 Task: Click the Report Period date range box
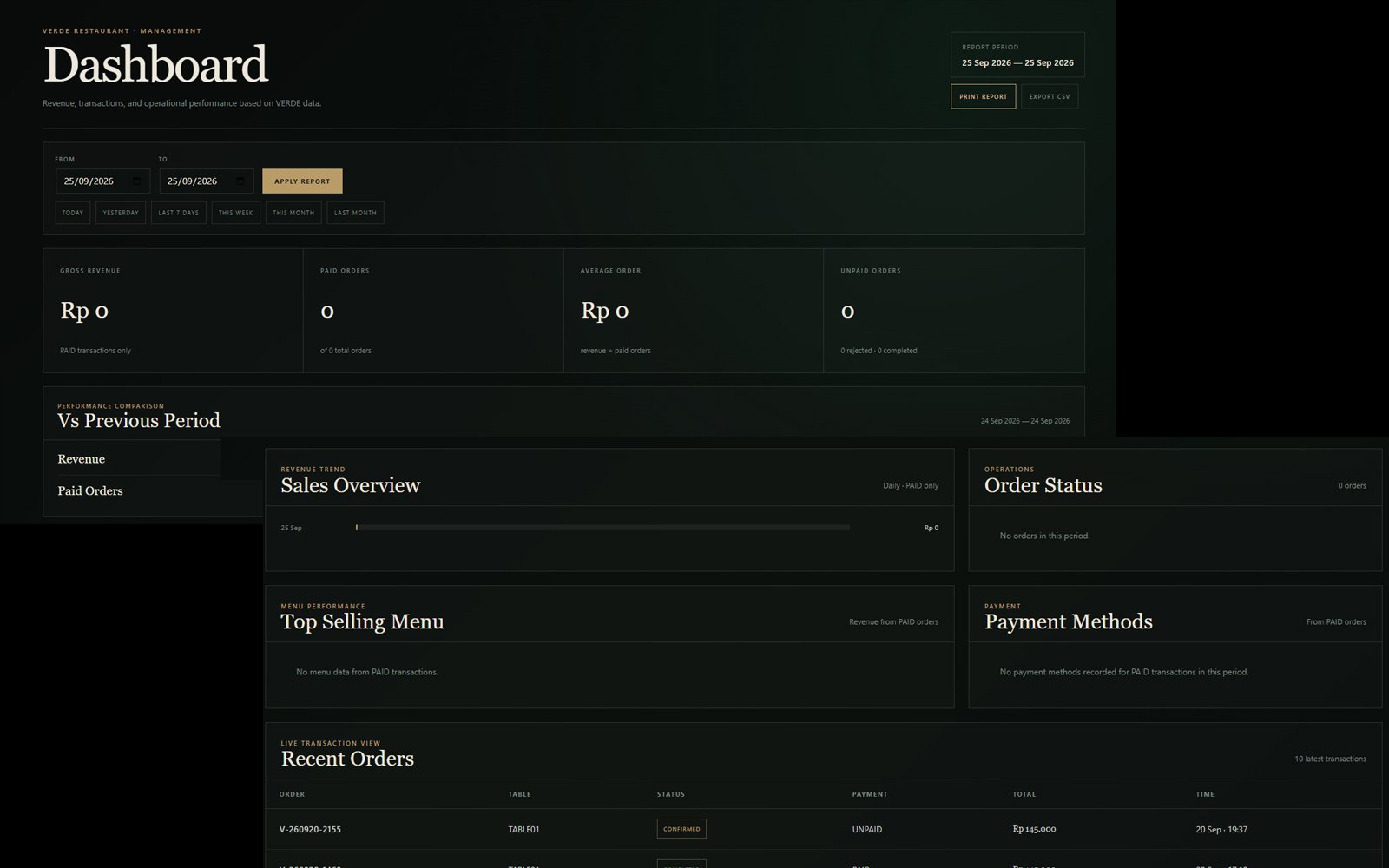click(1017, 55)
